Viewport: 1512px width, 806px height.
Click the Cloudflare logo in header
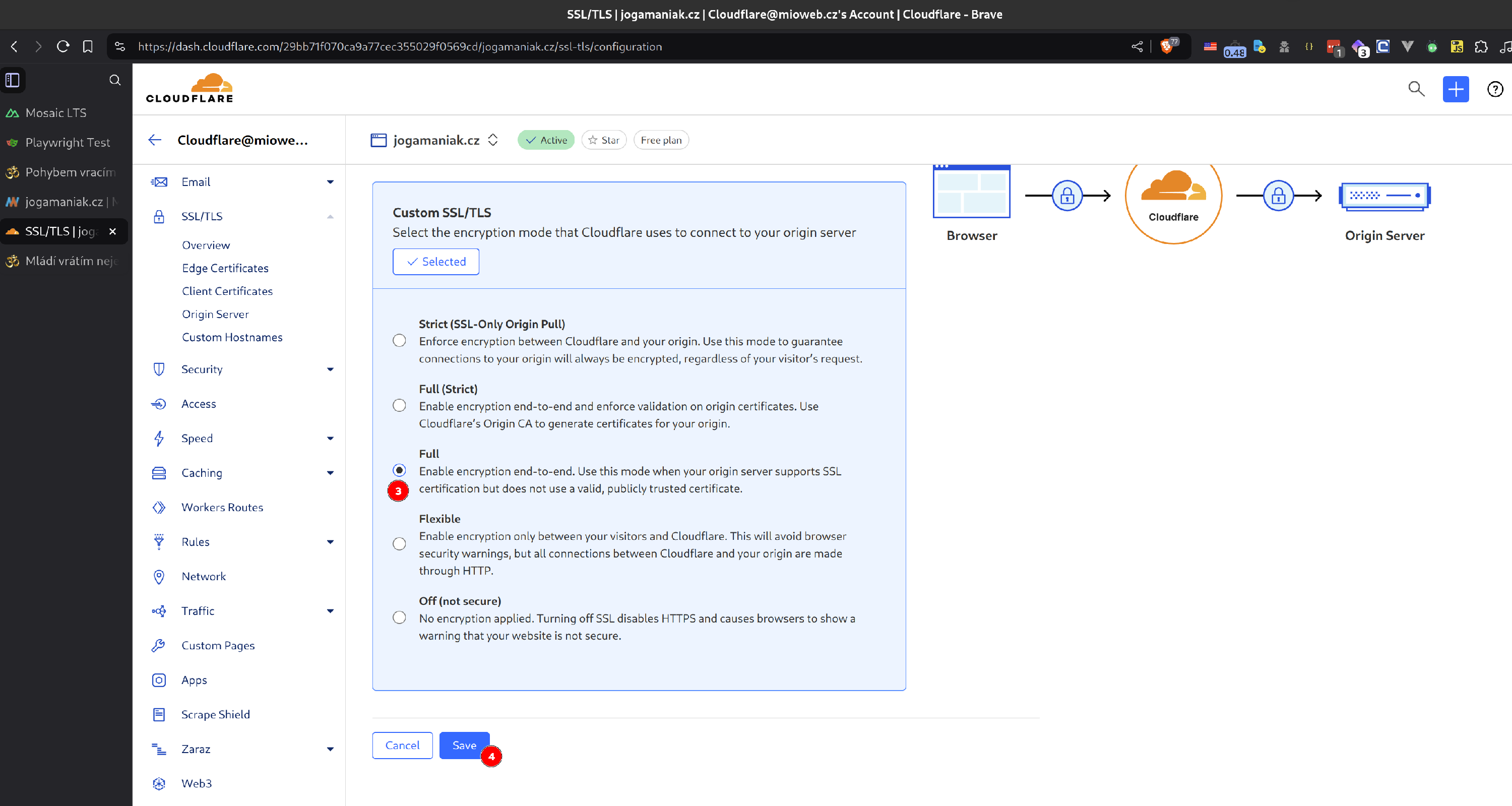click(190, 89)
